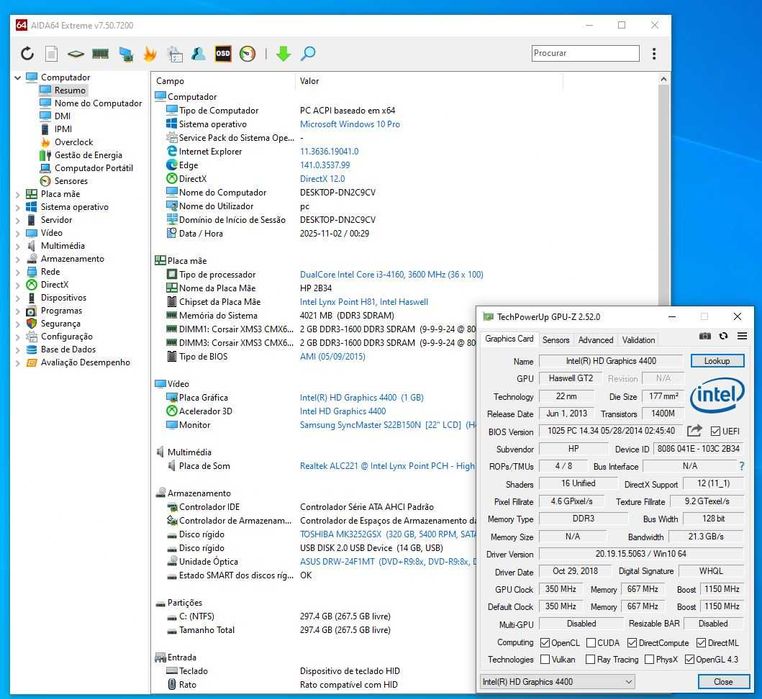Image resolution: width=762 pixels, height=699 pixels.
Task: Click the green download arrow icon
Action: point(283,53)
